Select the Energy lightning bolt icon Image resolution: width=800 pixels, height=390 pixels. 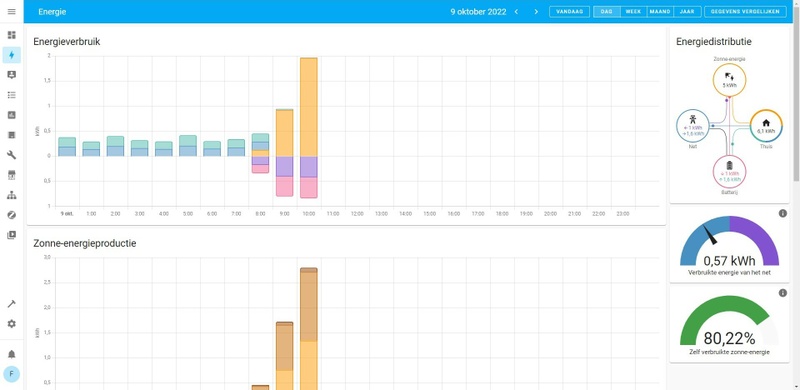click(x=12, y=55)
